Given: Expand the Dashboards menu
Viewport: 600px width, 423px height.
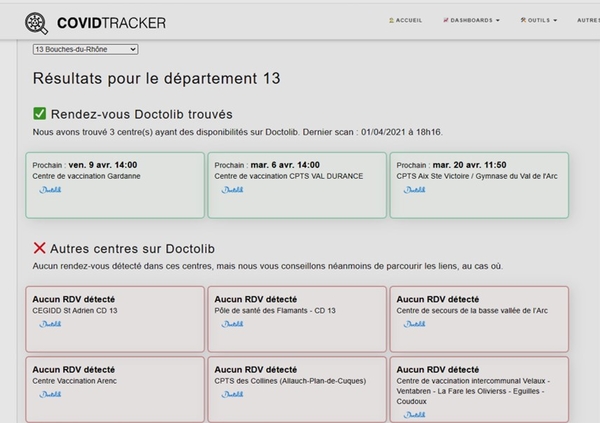Looking at the screenshot, I should (471, 20).
